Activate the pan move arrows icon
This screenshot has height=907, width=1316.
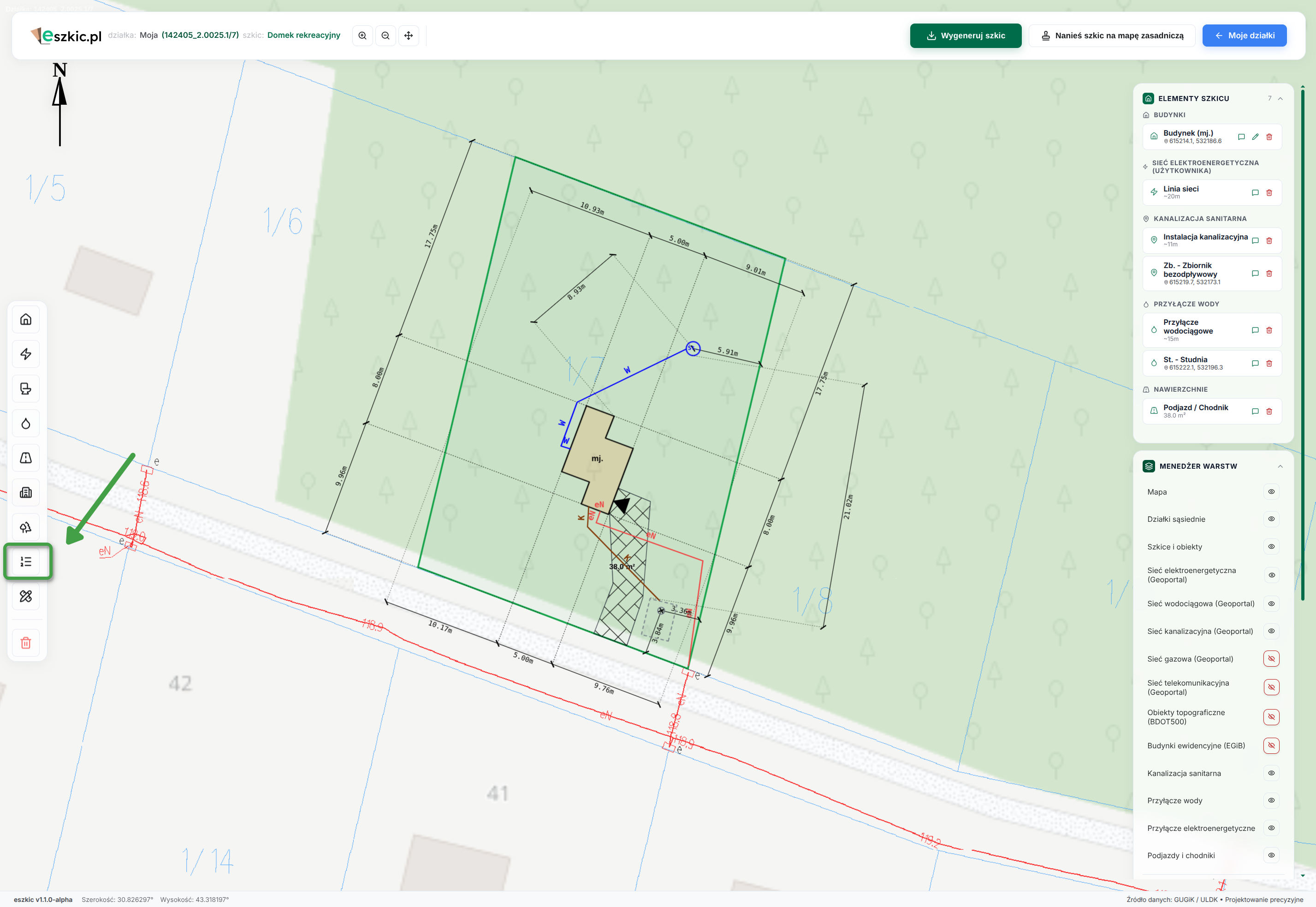pyautogui.click(x=409, y=35)
